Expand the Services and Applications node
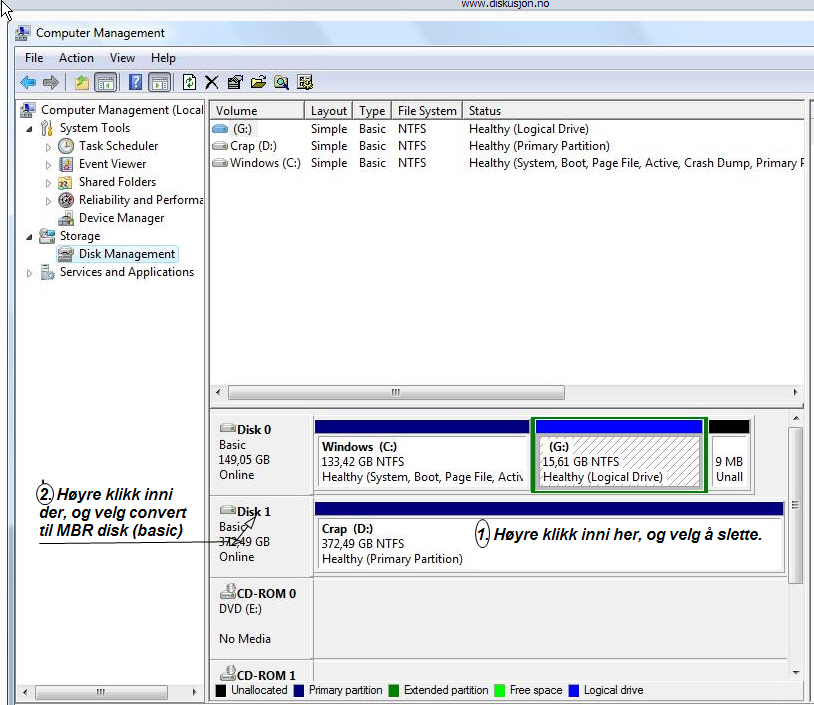 pyautogui.click(x=29, y=273)
